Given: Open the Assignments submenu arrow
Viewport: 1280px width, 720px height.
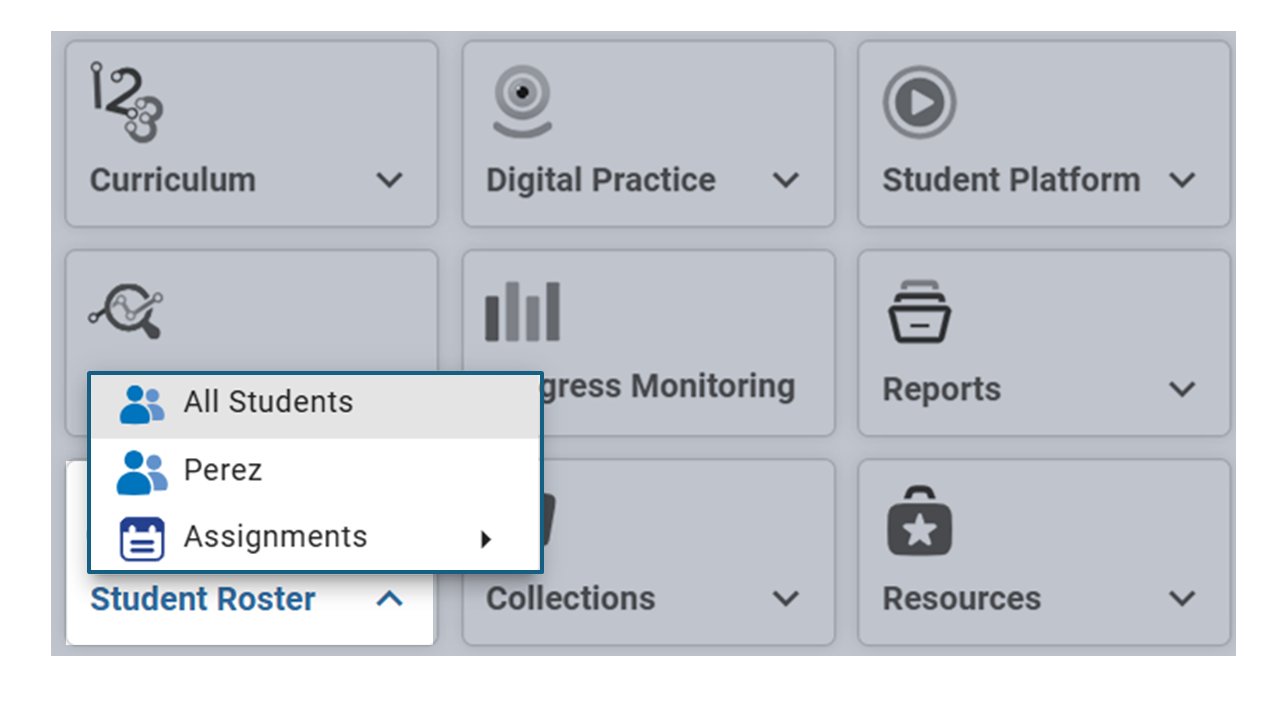Looking at the screenshot, I should 486,539.
